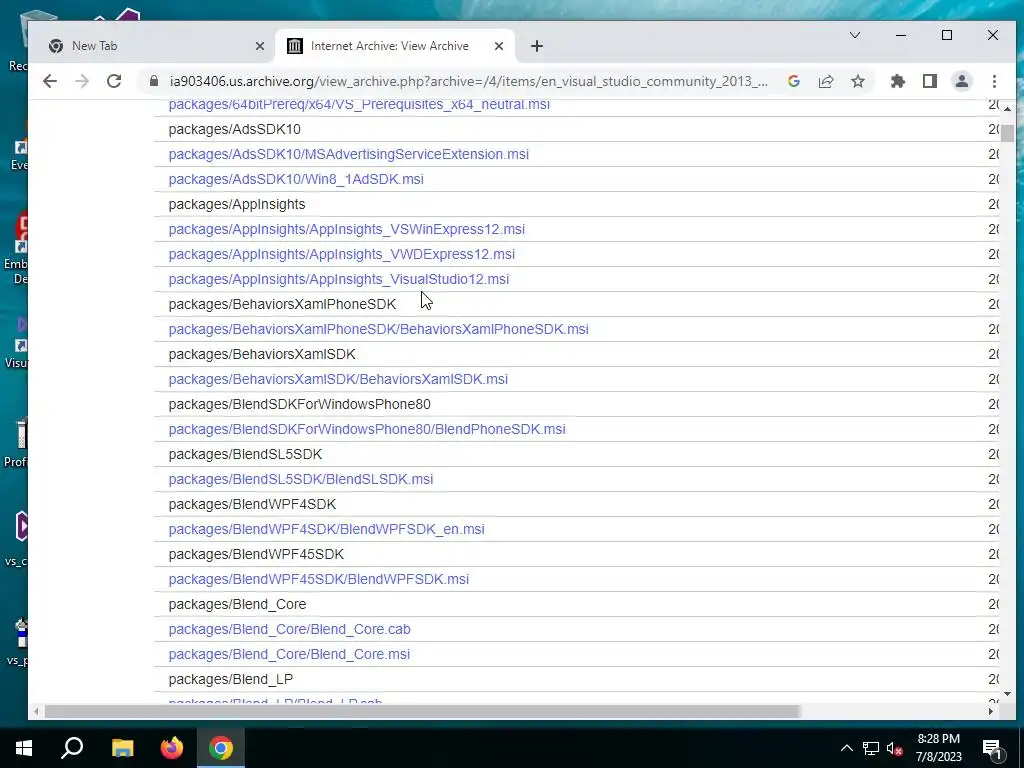Open the tab search chevron
This screenshot has width=1024, height=768.
tap(855, 35)
